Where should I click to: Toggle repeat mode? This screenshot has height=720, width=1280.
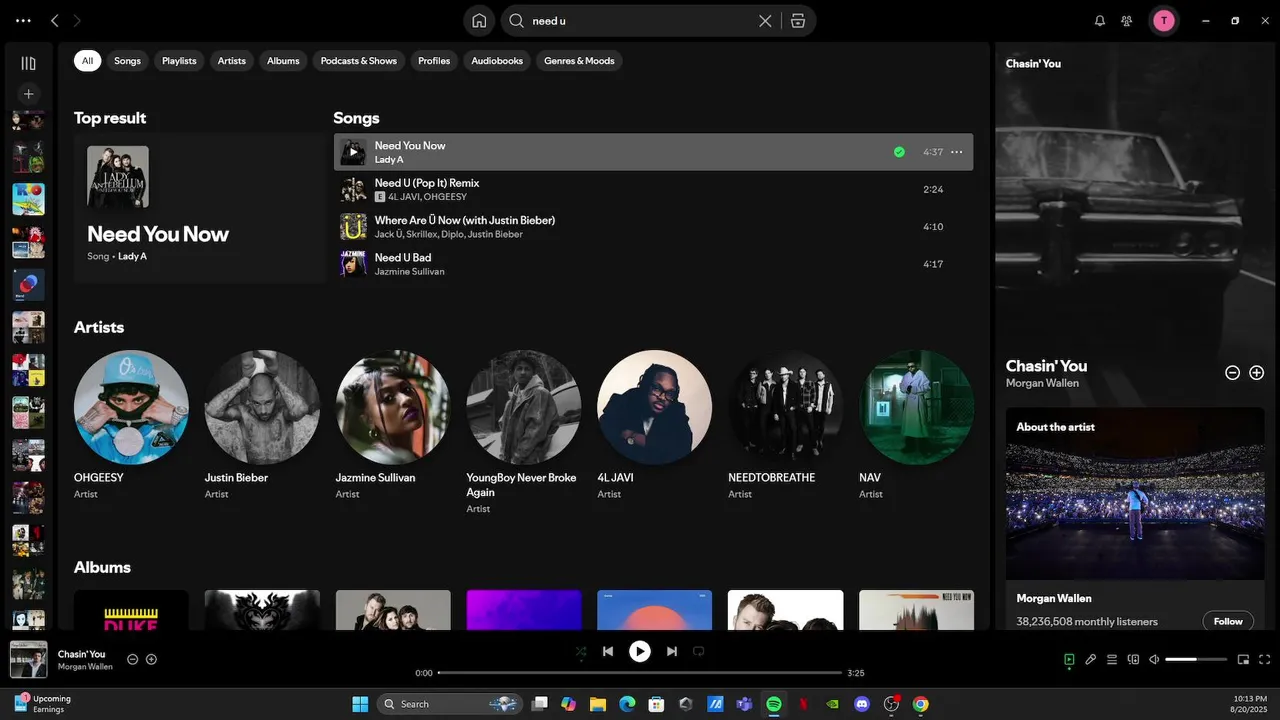click(699, 651)
